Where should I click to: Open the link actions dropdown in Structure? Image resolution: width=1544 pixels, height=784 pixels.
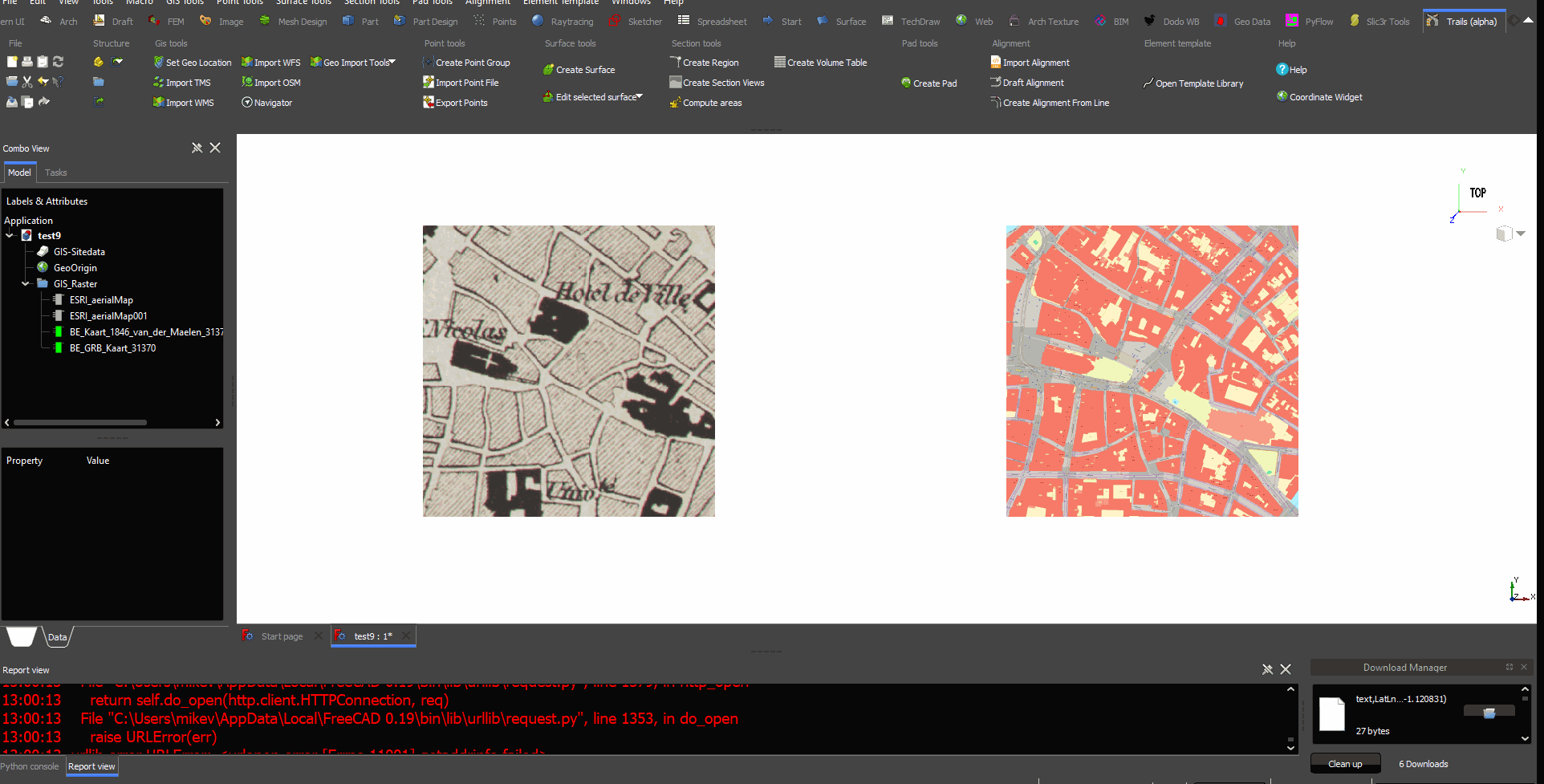point(118,62)
